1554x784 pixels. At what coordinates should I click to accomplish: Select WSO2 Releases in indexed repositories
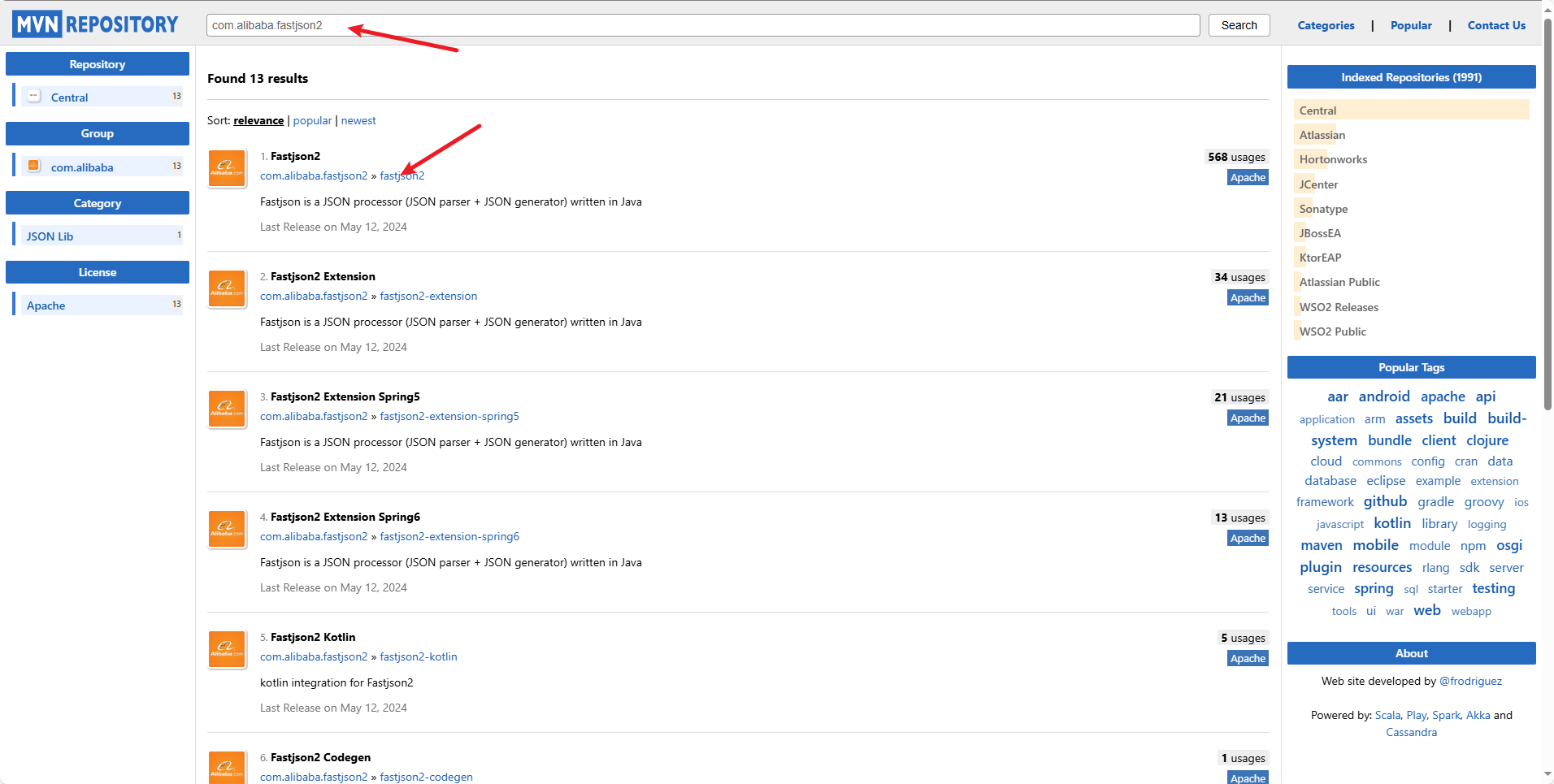[1339, 307]
